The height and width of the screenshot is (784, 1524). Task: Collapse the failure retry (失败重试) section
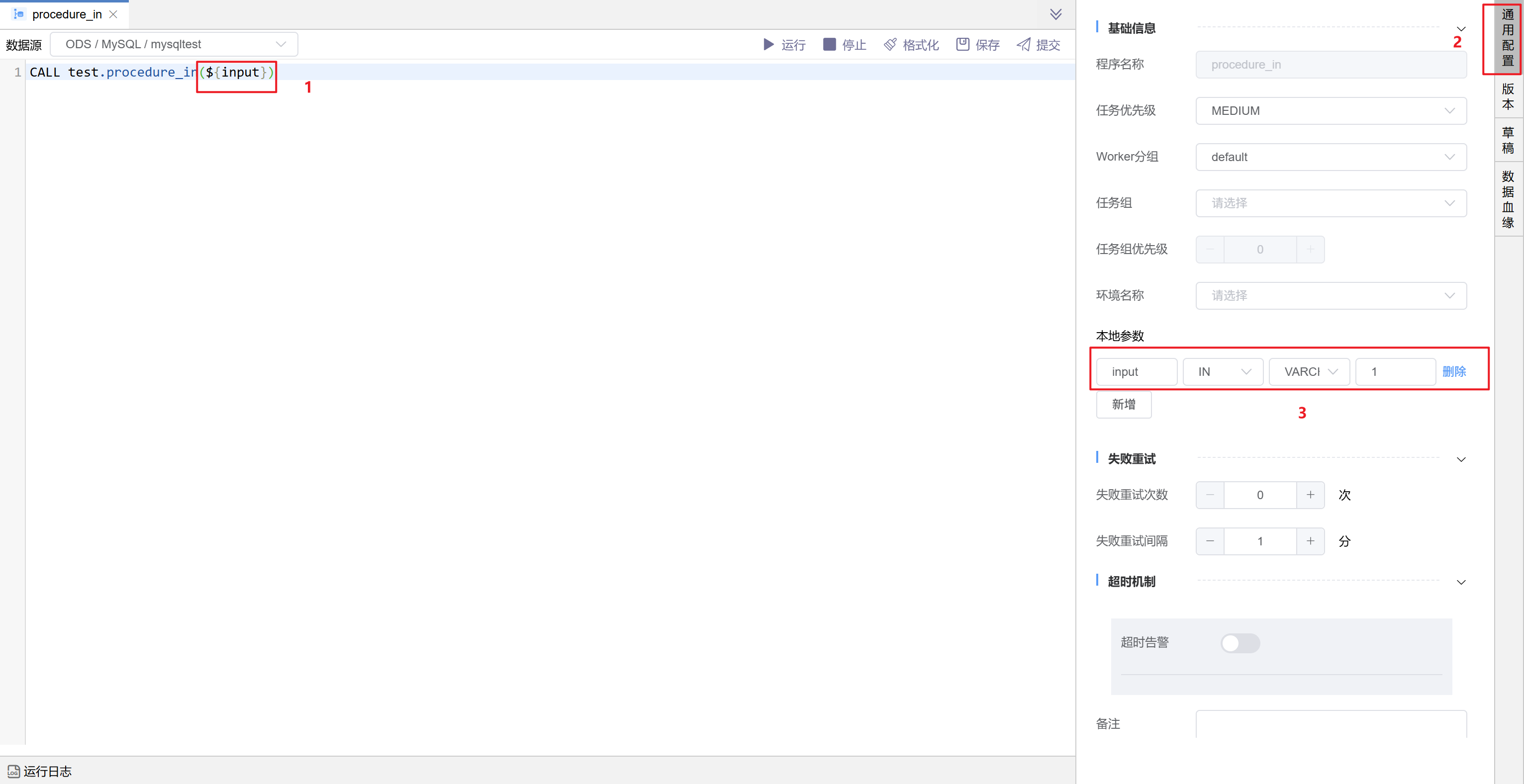(x=1461, y=459)
